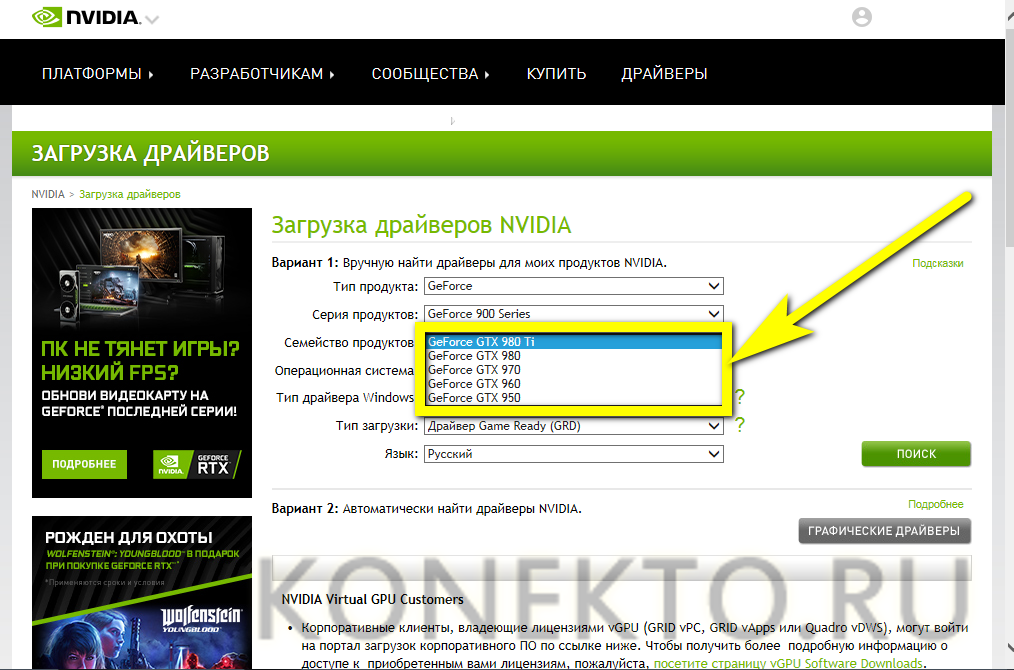Open the Разработчикам menu
This screenshot has width=1014, height=670.
pyautogui.click(x=262, y=74)
